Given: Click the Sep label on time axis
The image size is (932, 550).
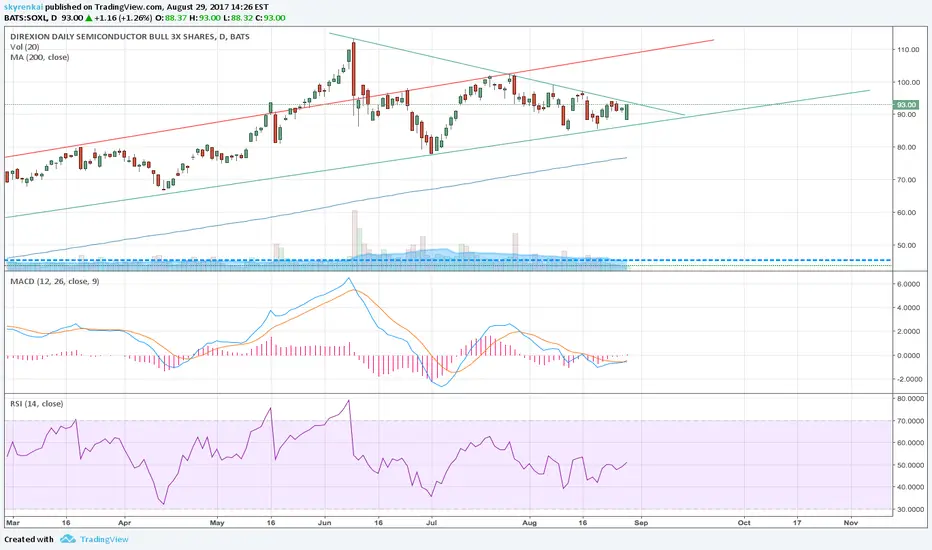Looking at the screenshot, I should tap(641, 523).
